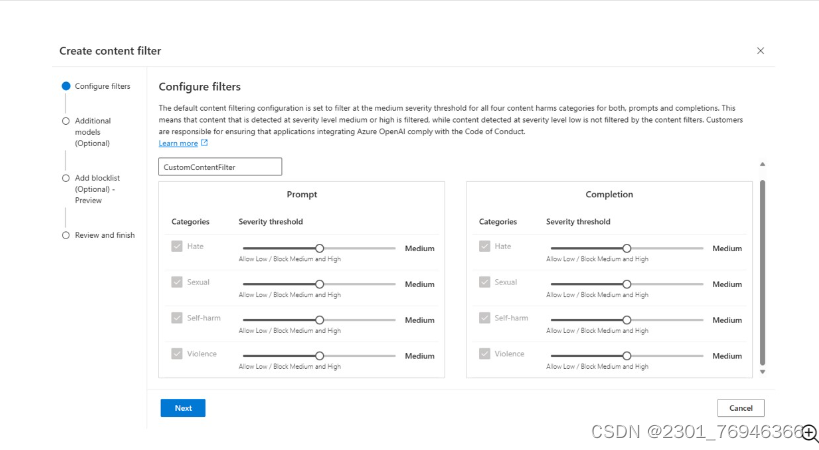Click the scroll down arrow of scrollbar
Image resolution: width=819 pixels, height=450 pixels.
point(762,372)
